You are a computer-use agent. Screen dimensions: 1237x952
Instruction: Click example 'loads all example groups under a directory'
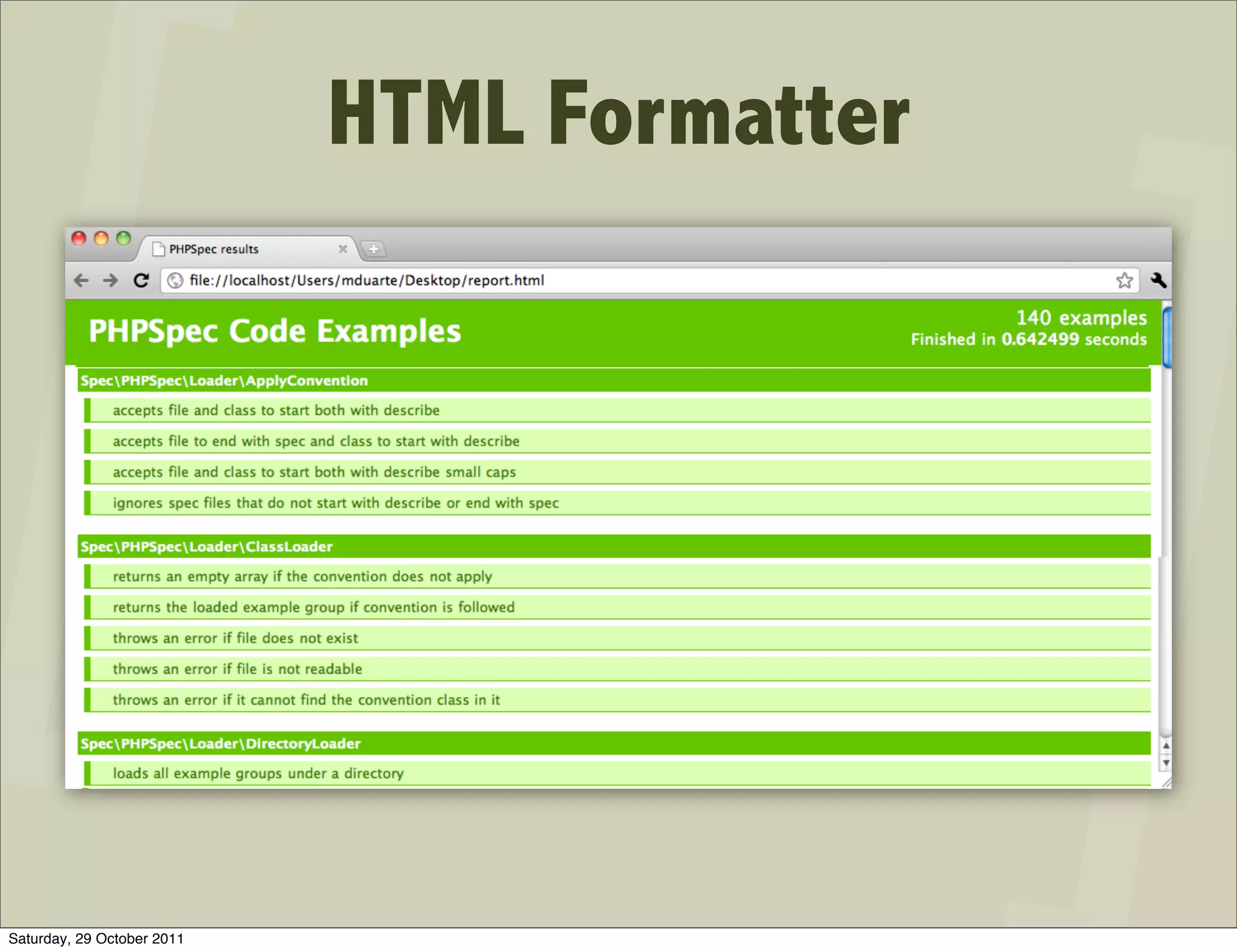(x=258, y=773)
